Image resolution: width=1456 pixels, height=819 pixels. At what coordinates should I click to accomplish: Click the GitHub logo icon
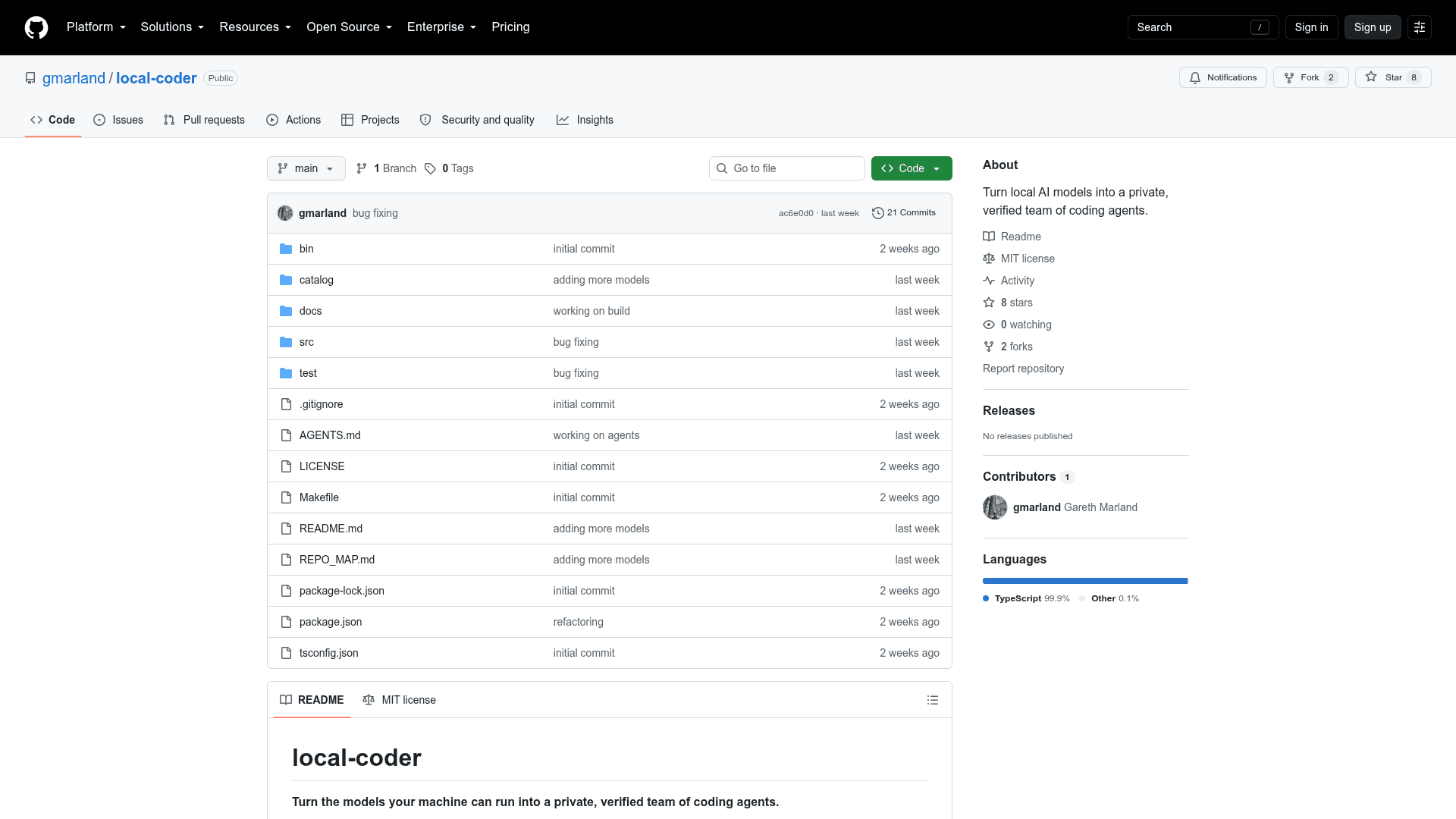tap(36, 27)
